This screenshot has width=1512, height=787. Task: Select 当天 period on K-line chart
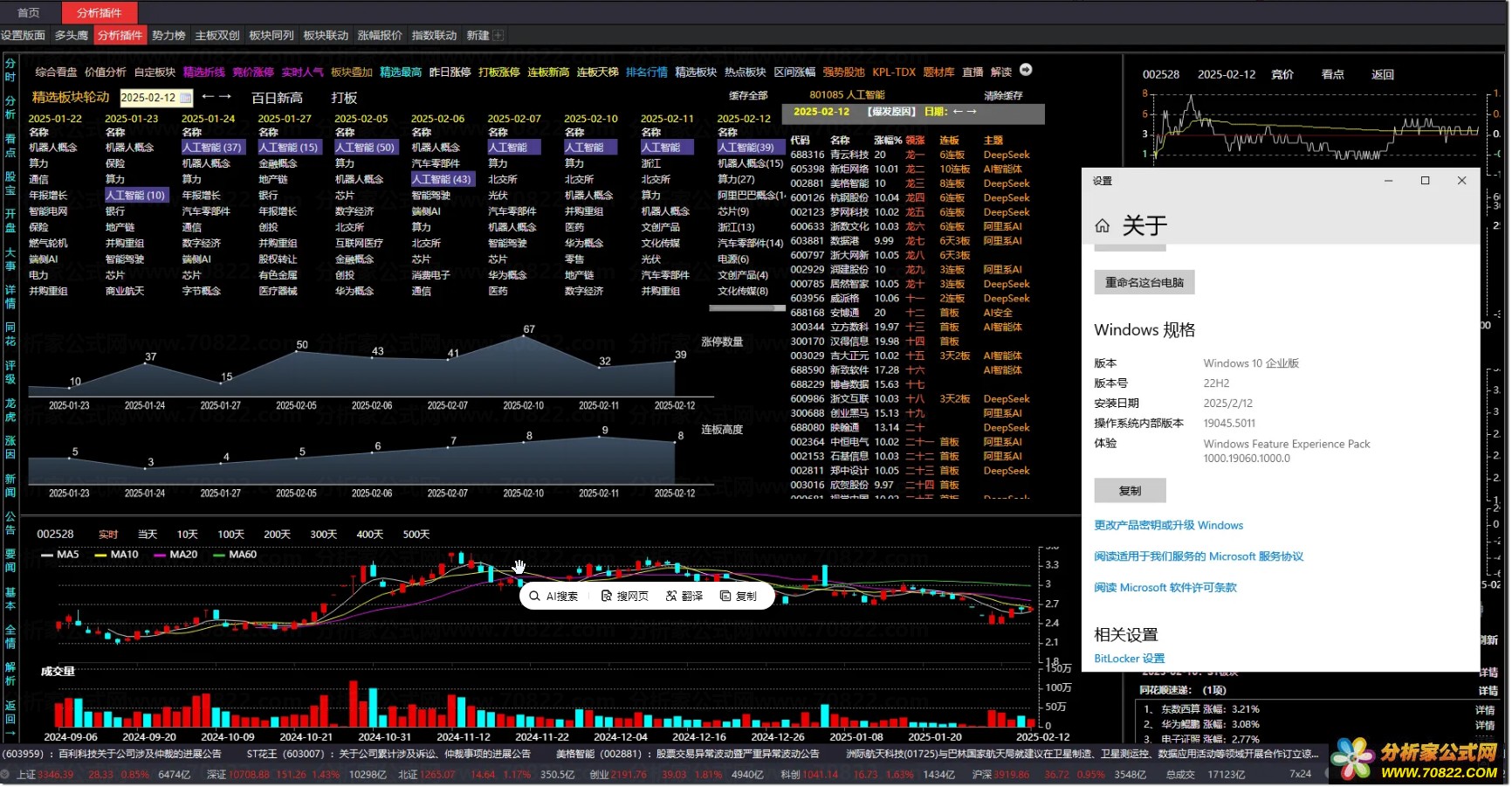[x=148, y=535]
